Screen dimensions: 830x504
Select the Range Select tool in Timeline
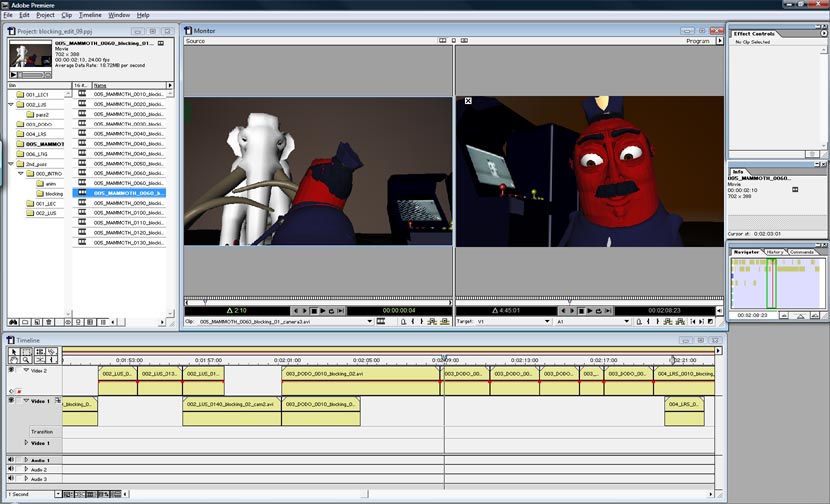pos(26,352)
